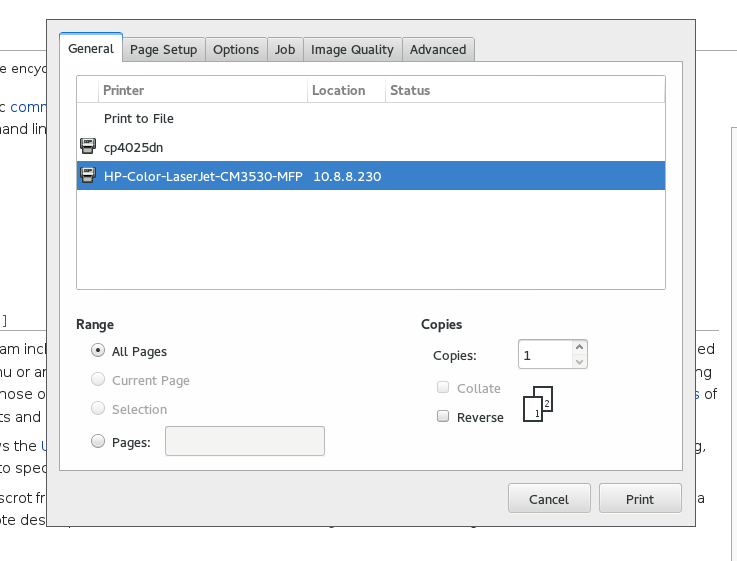Sort by the Status column header
The width and height of the screenshot is (737, 561).
click(x=524, y=90)
